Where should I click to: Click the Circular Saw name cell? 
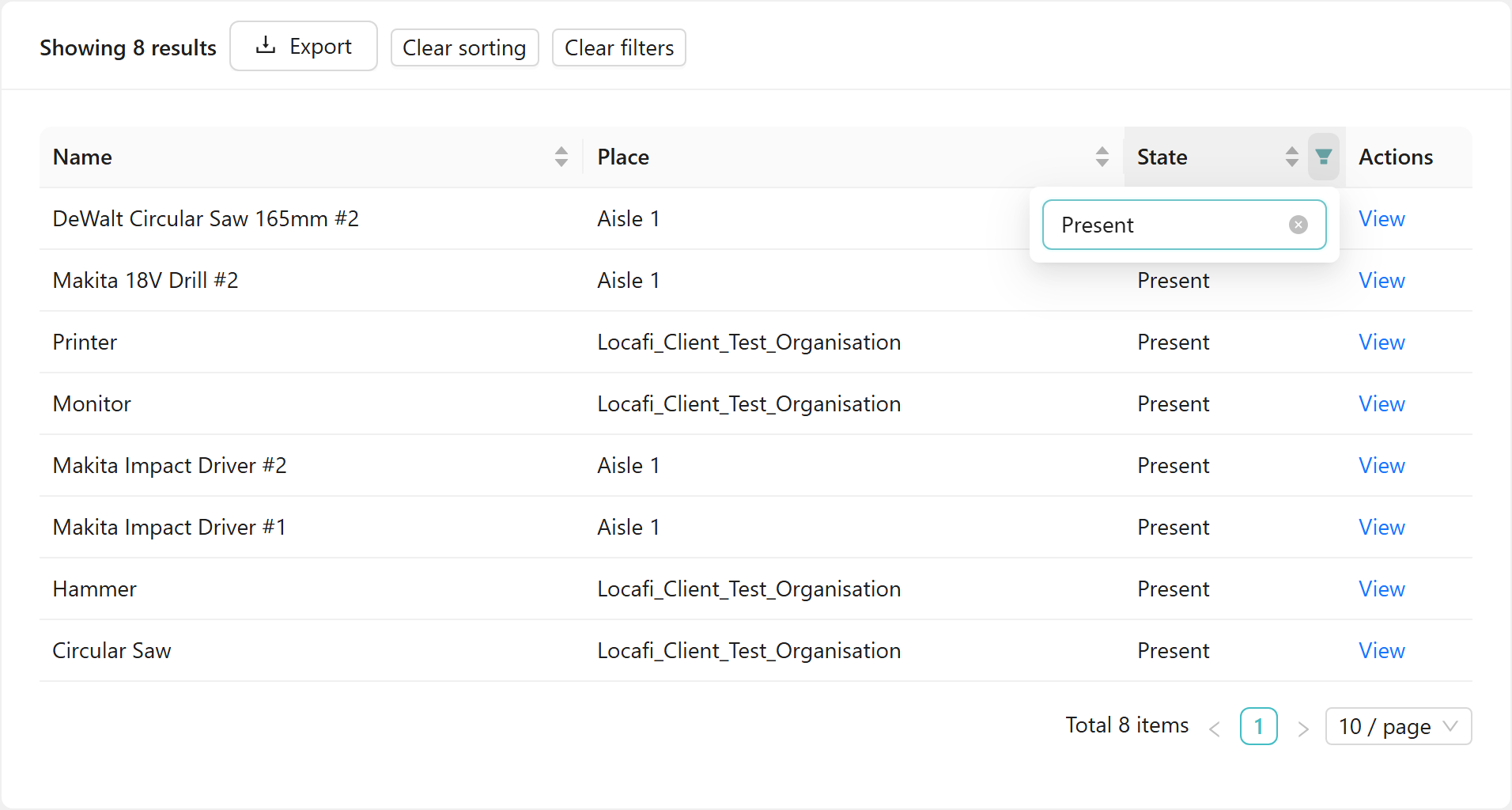(112, 650)
